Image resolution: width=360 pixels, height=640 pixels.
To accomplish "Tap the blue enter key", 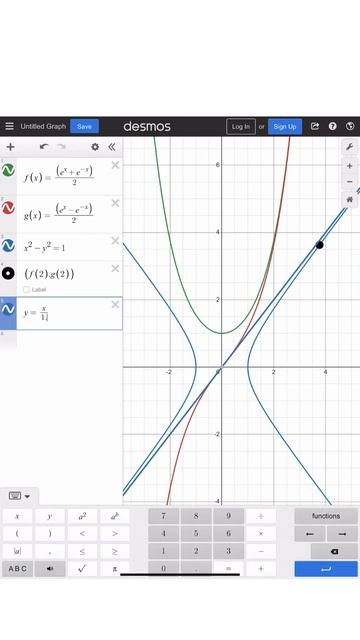I will [326, 569].
